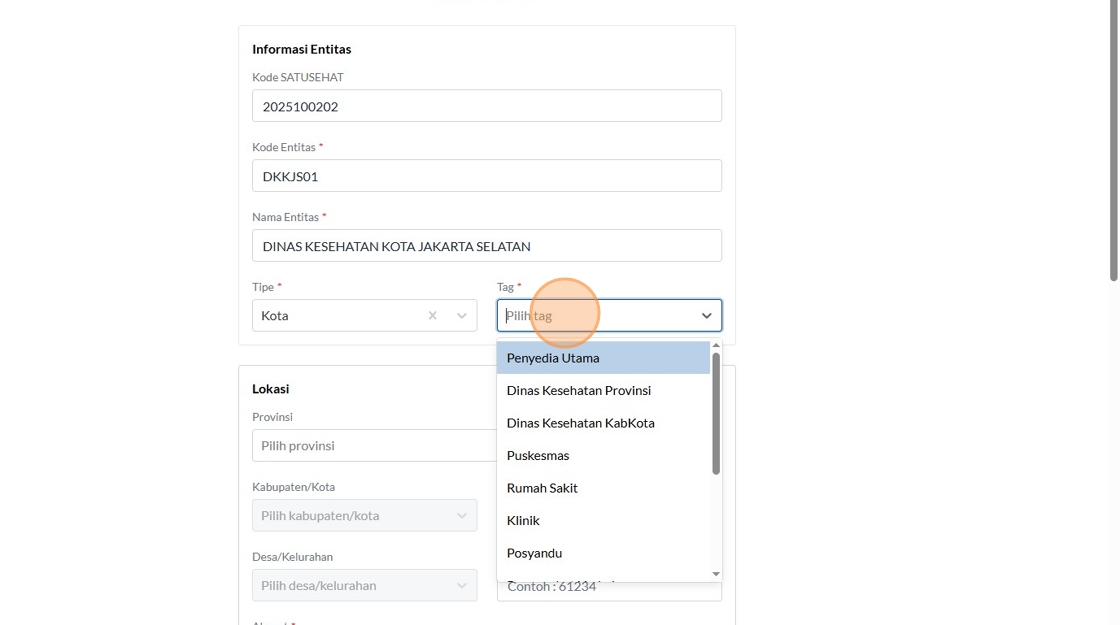Screen dimensions: 1120x625
Task: Expand the Pilih desa/kelurahan dropdown
Action: pos(364,586)
